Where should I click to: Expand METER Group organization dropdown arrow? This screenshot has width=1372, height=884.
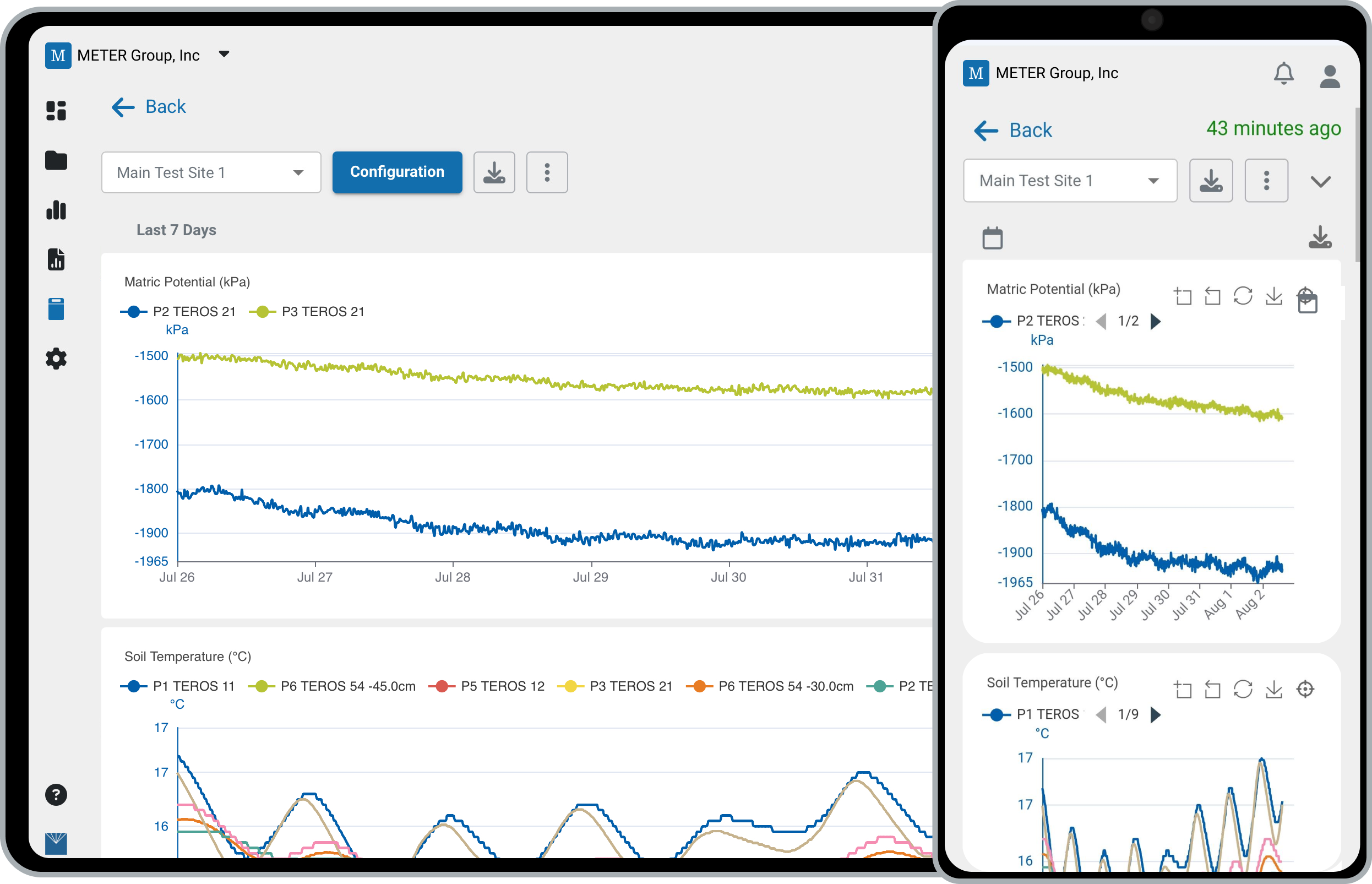(x=224, y=55)
